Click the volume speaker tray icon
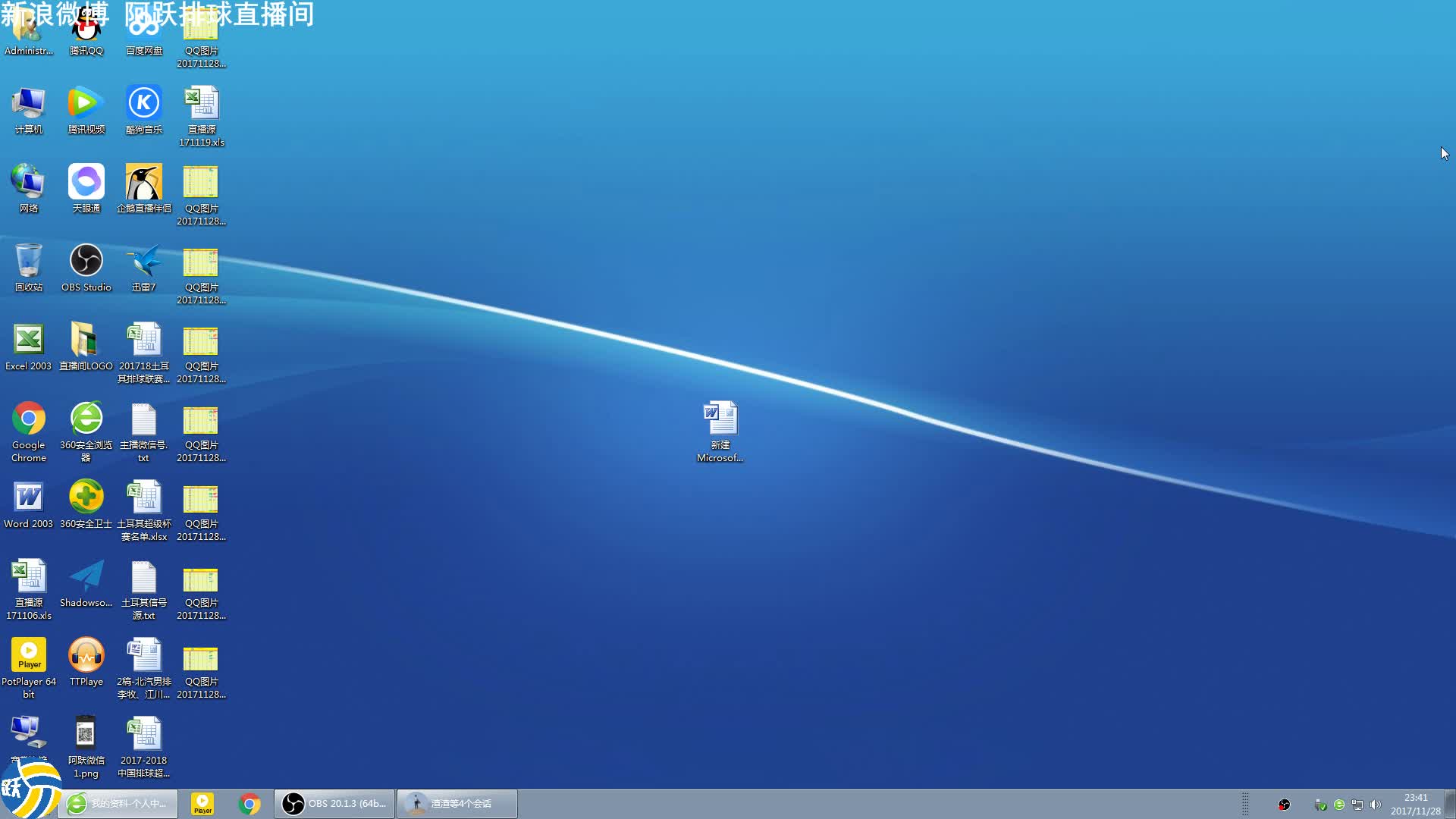Screen dimensions: 1456x819 [x=1375, y=805]
